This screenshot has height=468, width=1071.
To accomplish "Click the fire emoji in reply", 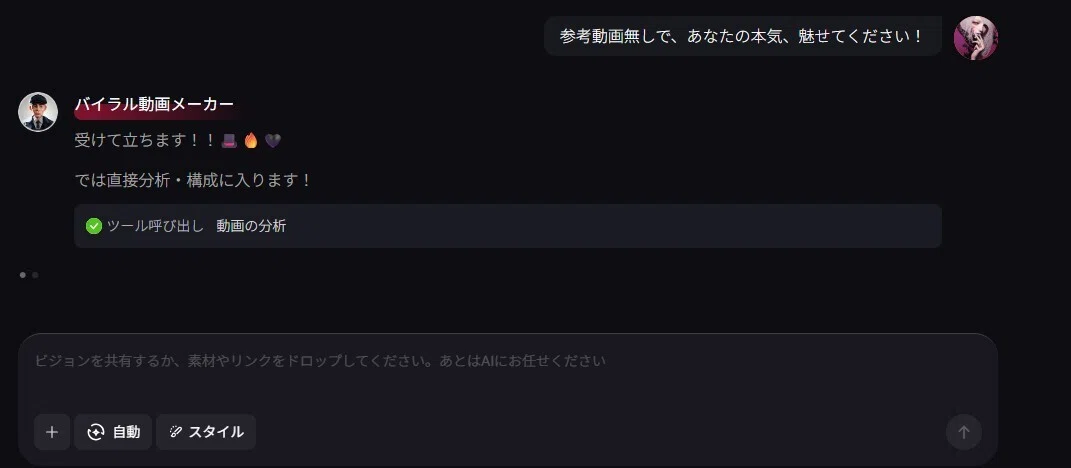I will coord(251,141).
